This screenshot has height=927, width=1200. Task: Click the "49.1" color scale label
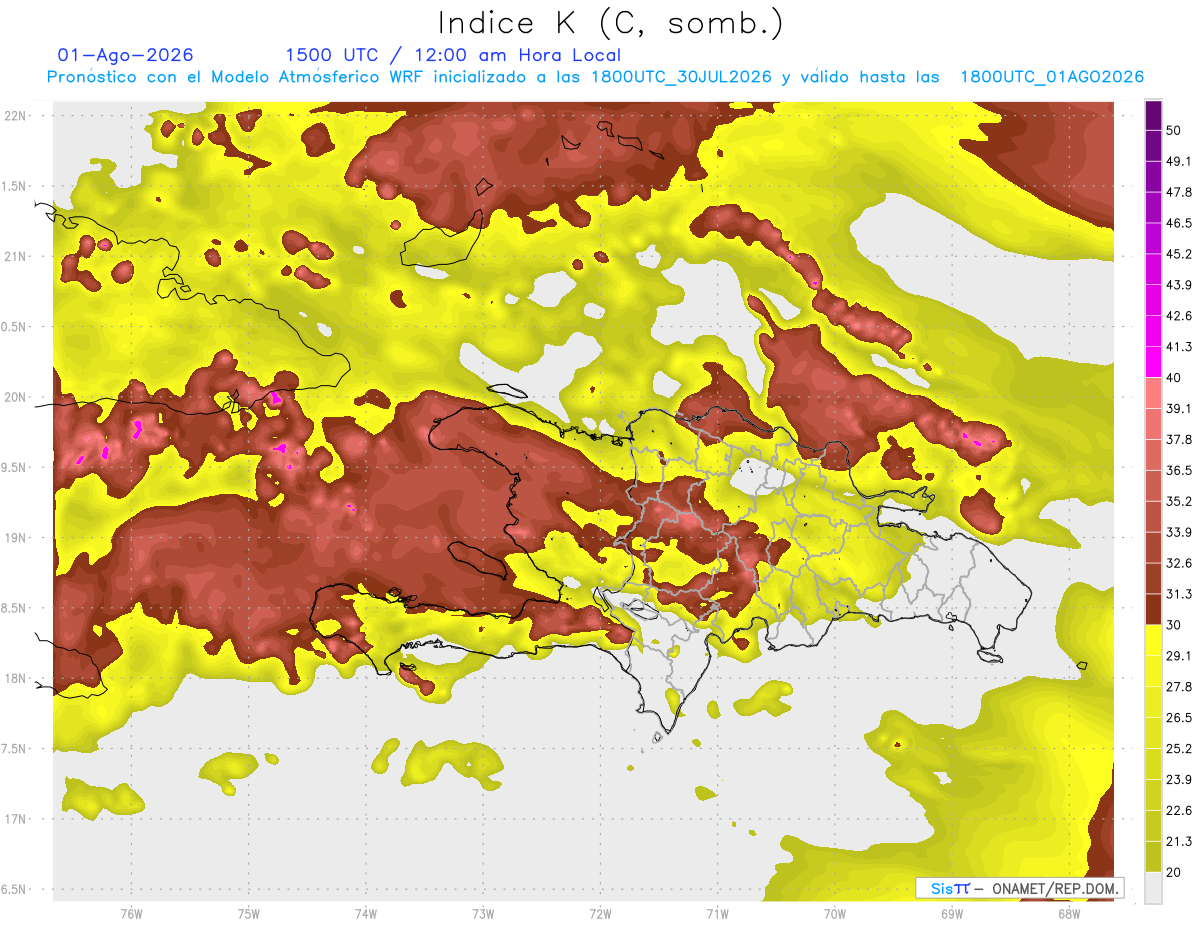click(x=1179, y=161)
